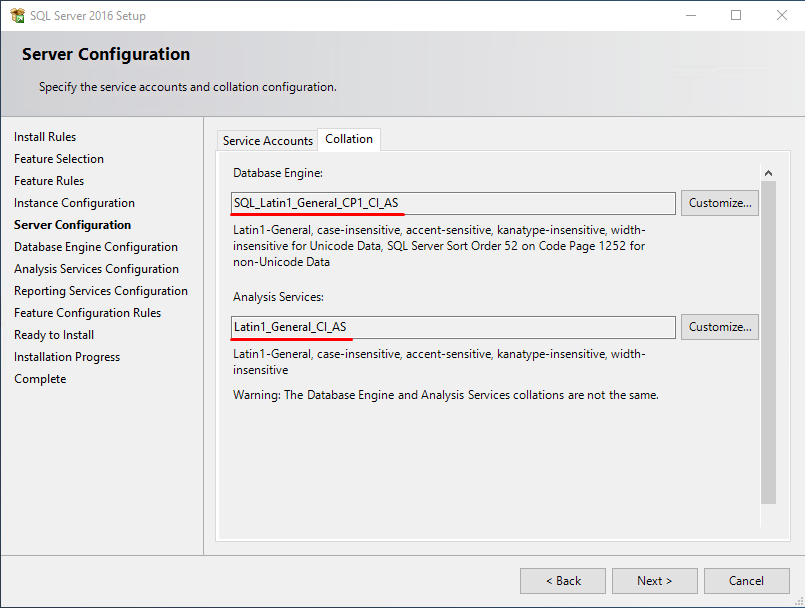Go back with the Back button
This screenshot has height=608, width=805.
point(563,581)
